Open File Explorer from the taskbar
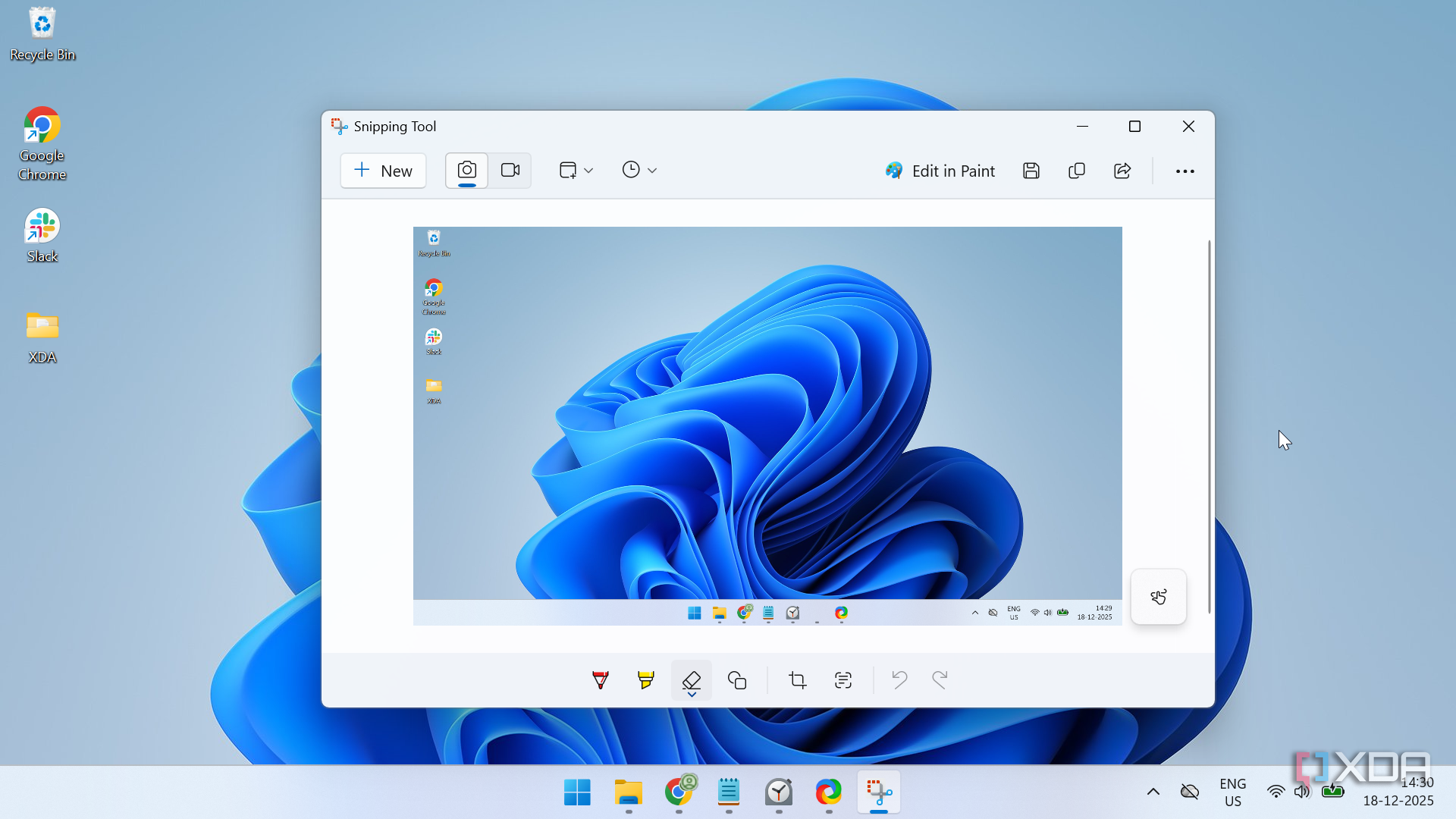 629,792
